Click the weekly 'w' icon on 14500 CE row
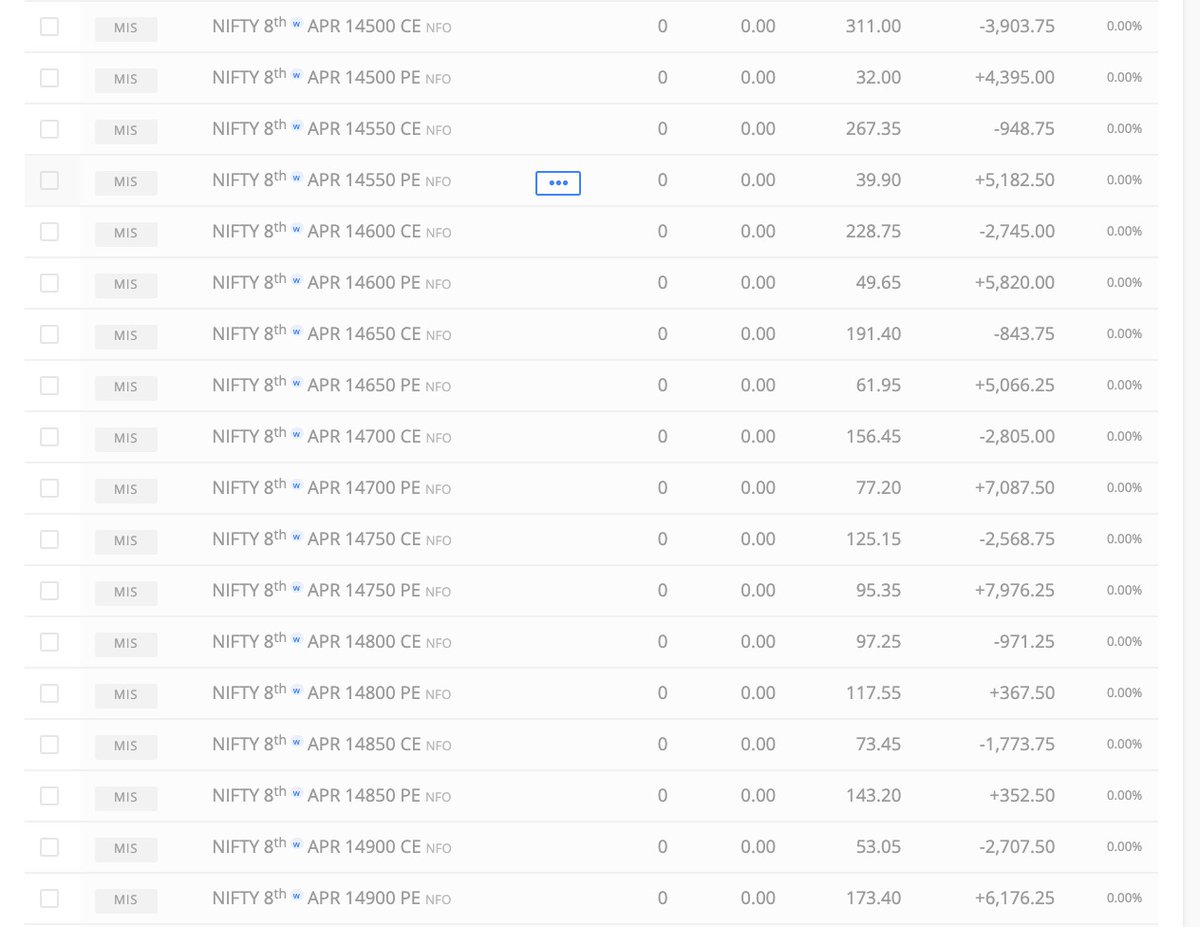The width and height of the screenshot is (1200, 927). point(297,25)
